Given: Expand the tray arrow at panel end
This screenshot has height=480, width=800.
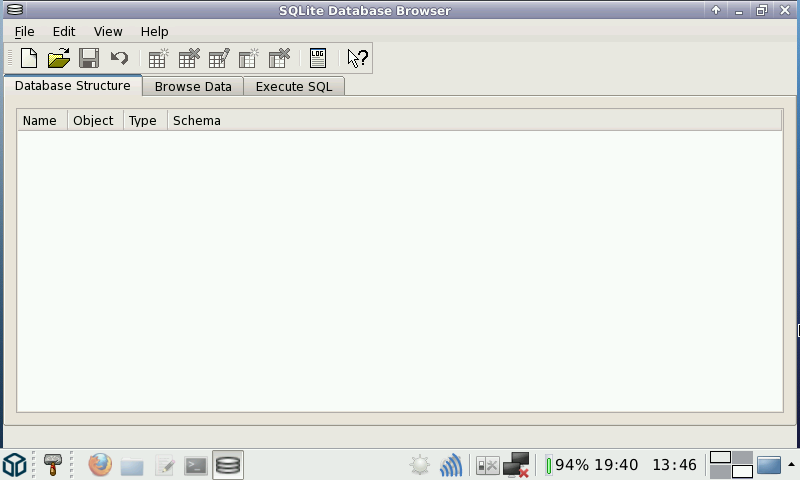Looking at the screenshot, I should (x=791, y=464).
